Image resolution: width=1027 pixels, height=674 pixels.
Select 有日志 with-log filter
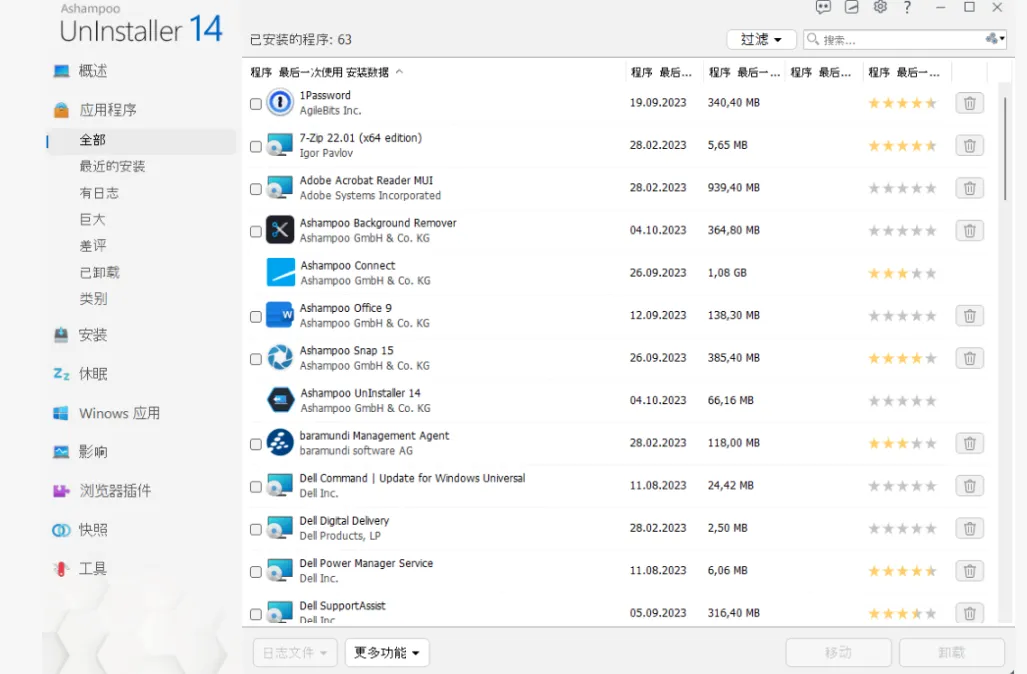click(x=99, y=193)
